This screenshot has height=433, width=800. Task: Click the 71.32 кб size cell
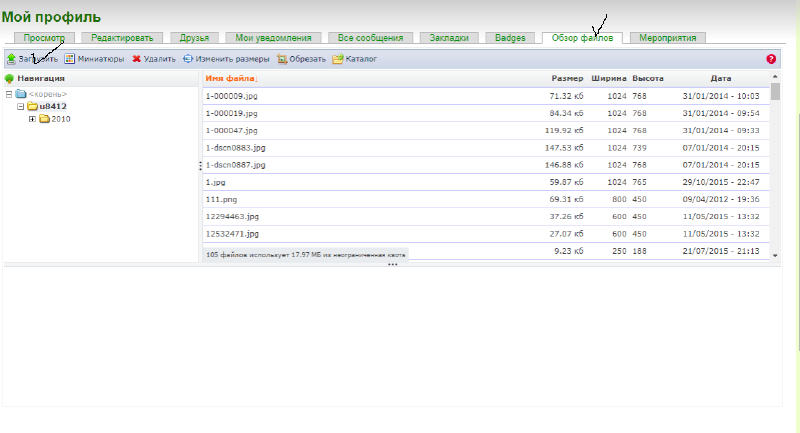pos(566,96)
